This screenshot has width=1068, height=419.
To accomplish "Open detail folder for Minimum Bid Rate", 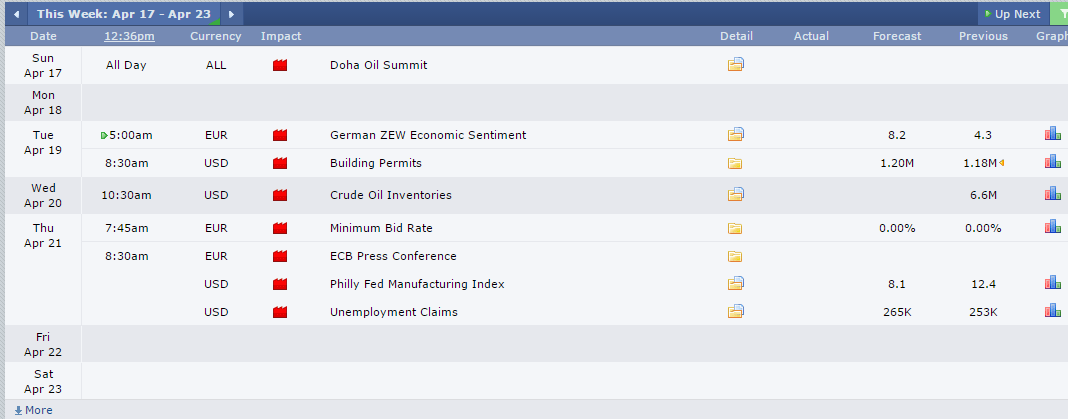I will point(734,228).
